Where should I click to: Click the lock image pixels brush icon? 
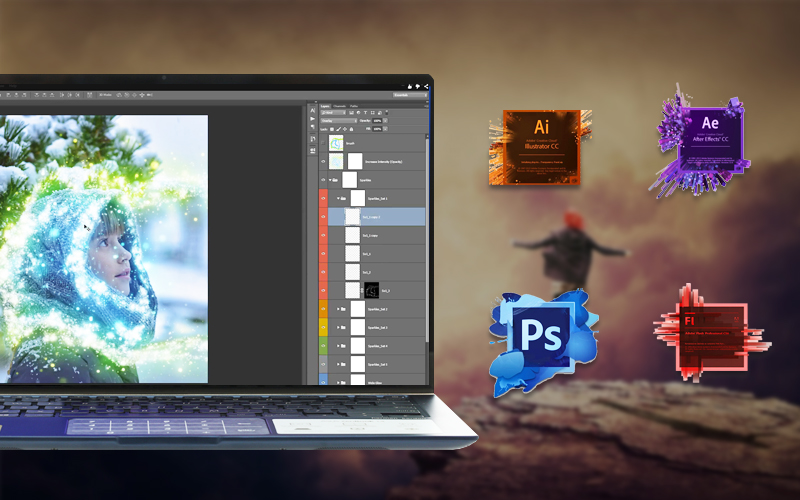pos(338,129)
